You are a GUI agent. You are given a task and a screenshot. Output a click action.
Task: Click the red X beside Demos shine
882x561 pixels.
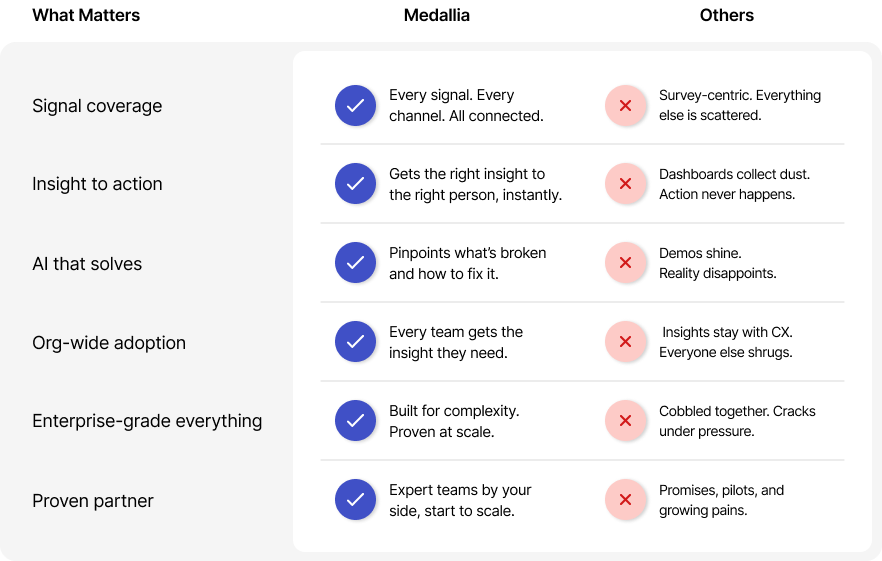click(625, 263)
